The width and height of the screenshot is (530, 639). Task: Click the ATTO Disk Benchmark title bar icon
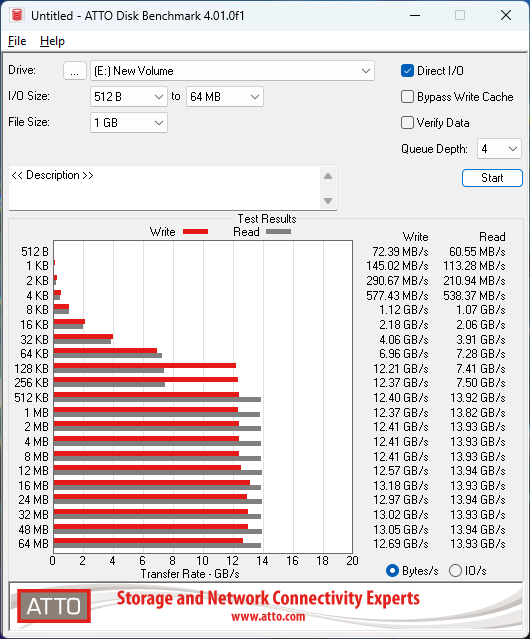tap(17, 15)
